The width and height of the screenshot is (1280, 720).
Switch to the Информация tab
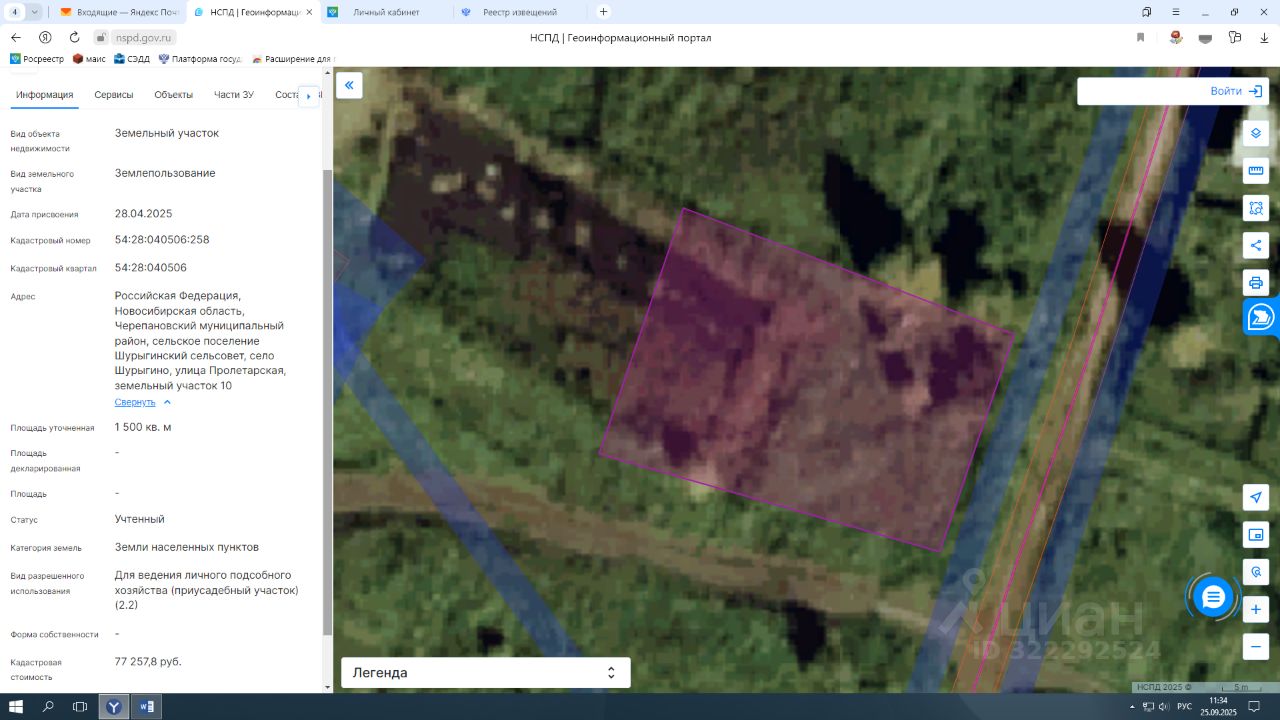point(44,95)
